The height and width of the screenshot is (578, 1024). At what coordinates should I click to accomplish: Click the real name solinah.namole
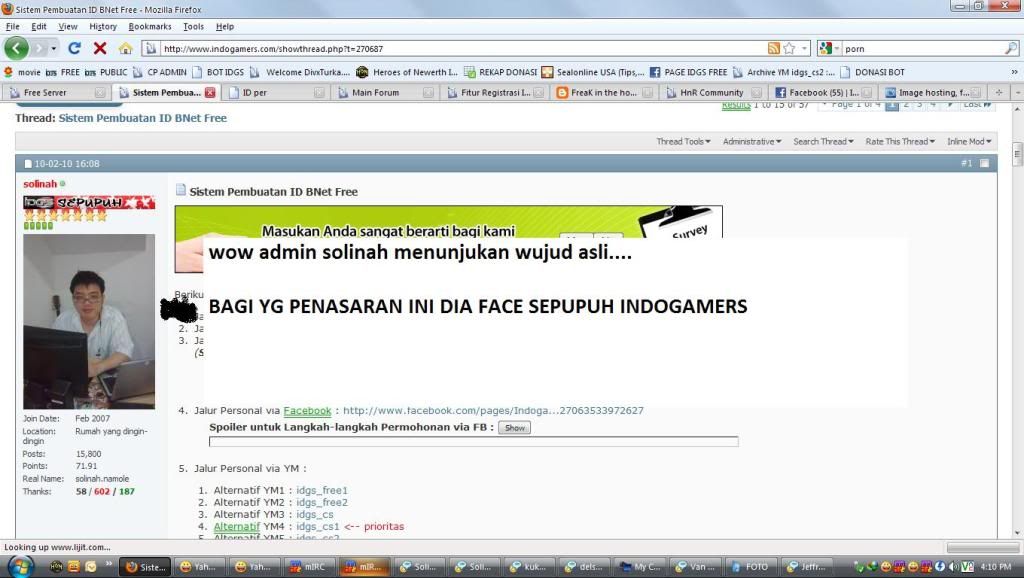click(102, 479)
